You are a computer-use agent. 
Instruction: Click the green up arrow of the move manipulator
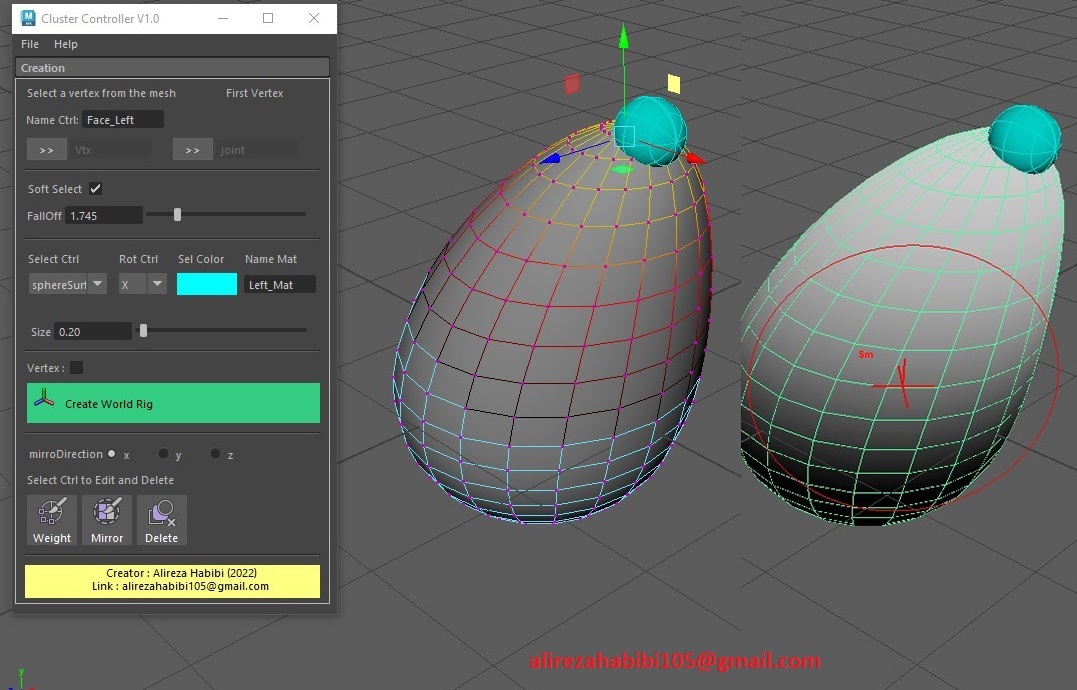pos(623,40)
